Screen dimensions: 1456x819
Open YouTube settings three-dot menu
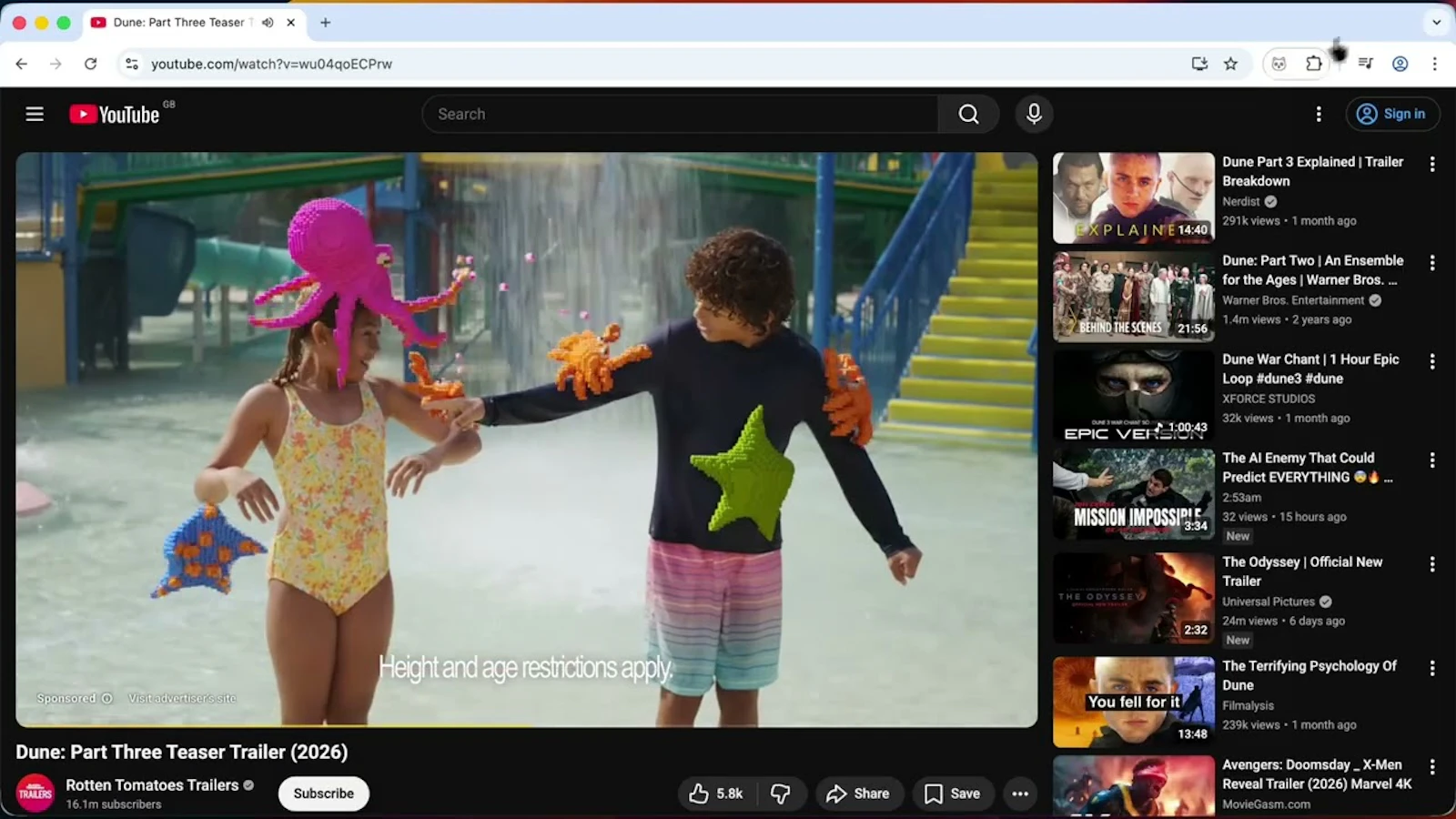click(1319, 114)
